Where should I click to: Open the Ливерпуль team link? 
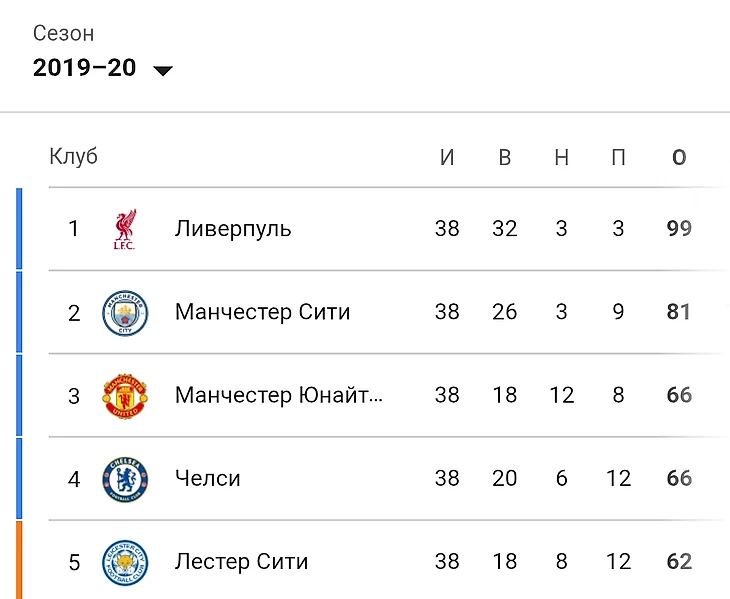(233, 229)
